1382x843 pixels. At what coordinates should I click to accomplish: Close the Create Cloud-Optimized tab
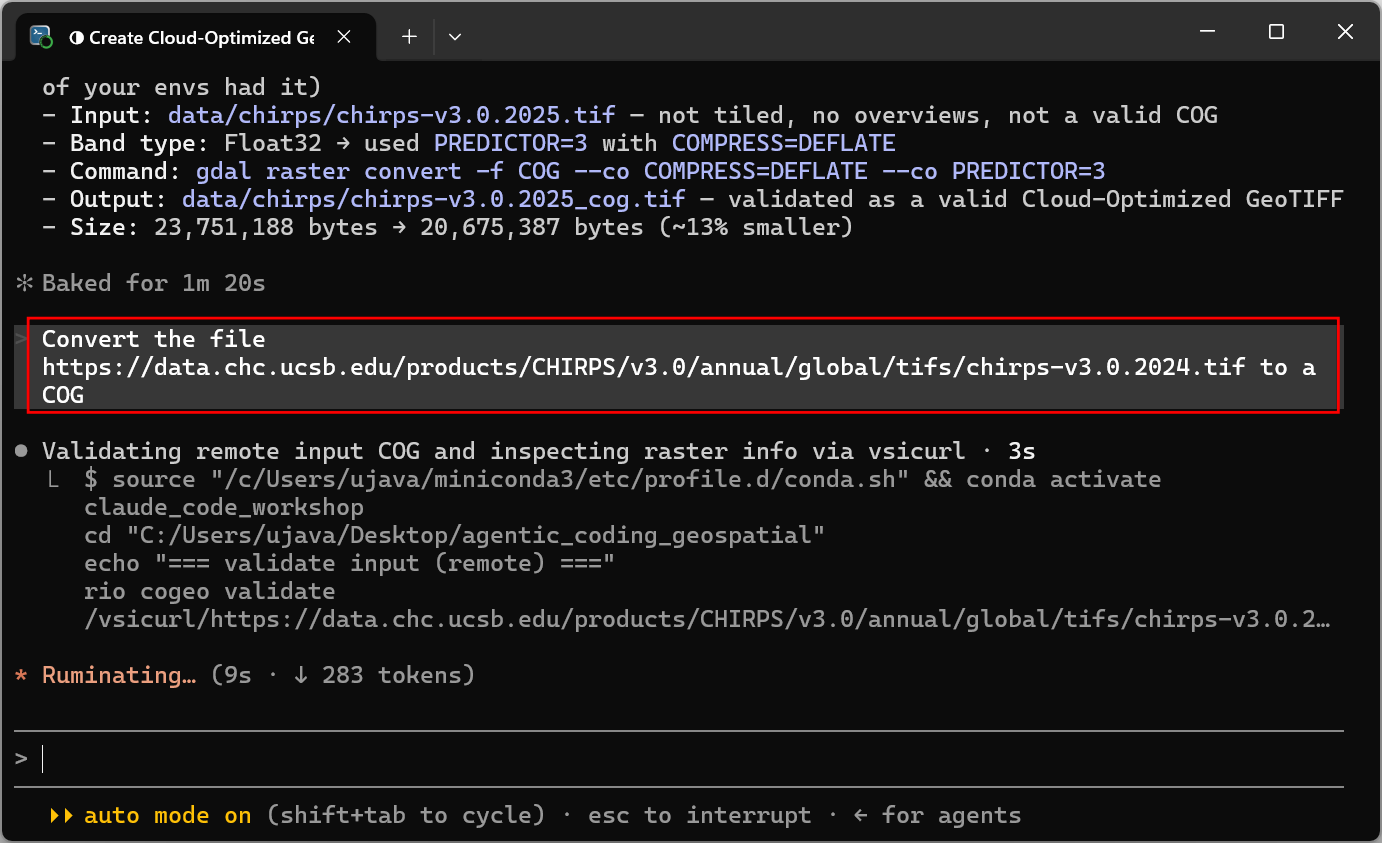(343, 37)
